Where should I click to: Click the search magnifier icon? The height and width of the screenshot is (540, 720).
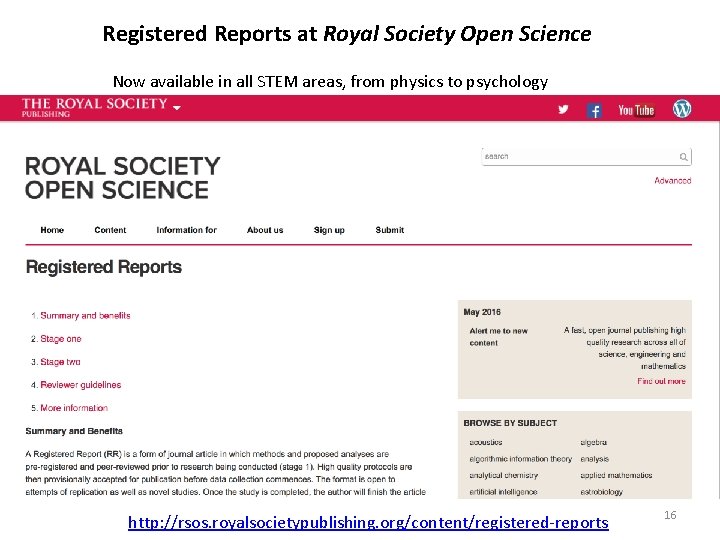coord(683,157)
